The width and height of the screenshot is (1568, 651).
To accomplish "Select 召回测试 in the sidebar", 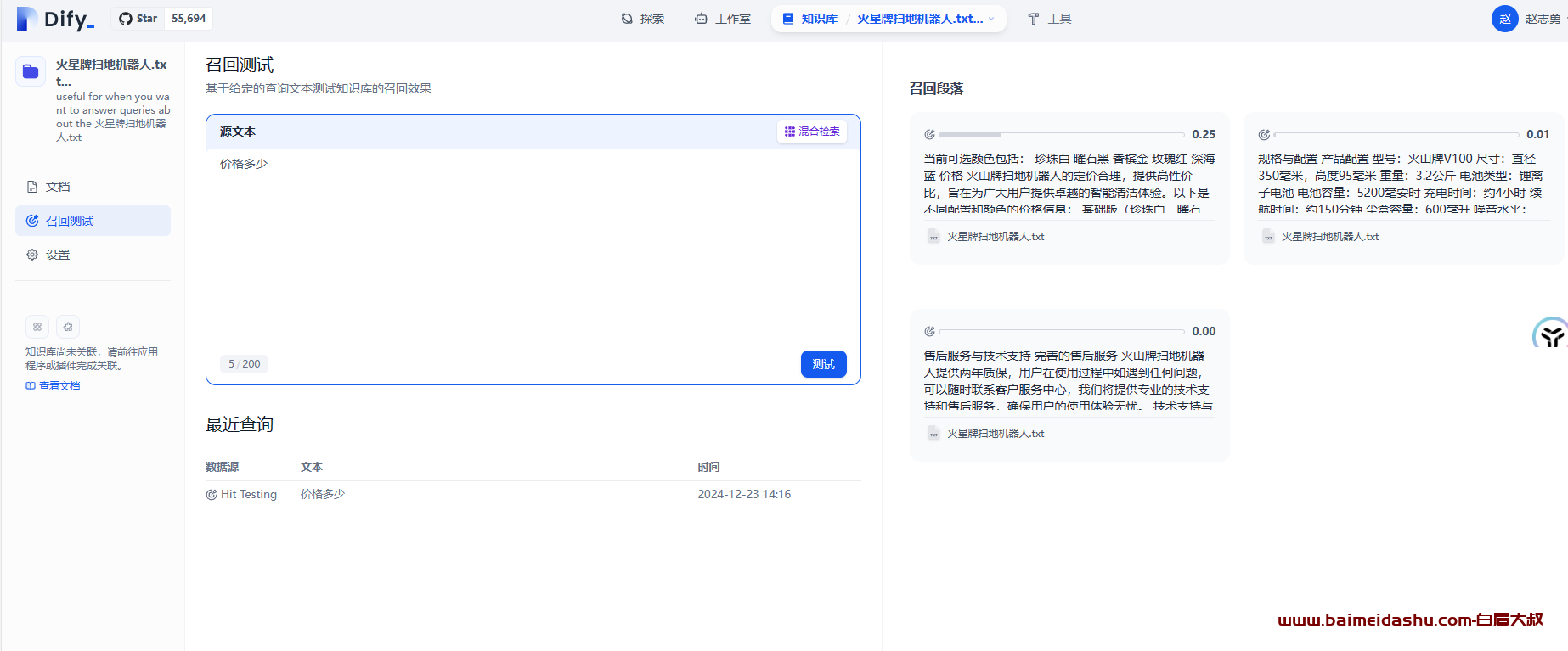I will click(x=93, y=221).
